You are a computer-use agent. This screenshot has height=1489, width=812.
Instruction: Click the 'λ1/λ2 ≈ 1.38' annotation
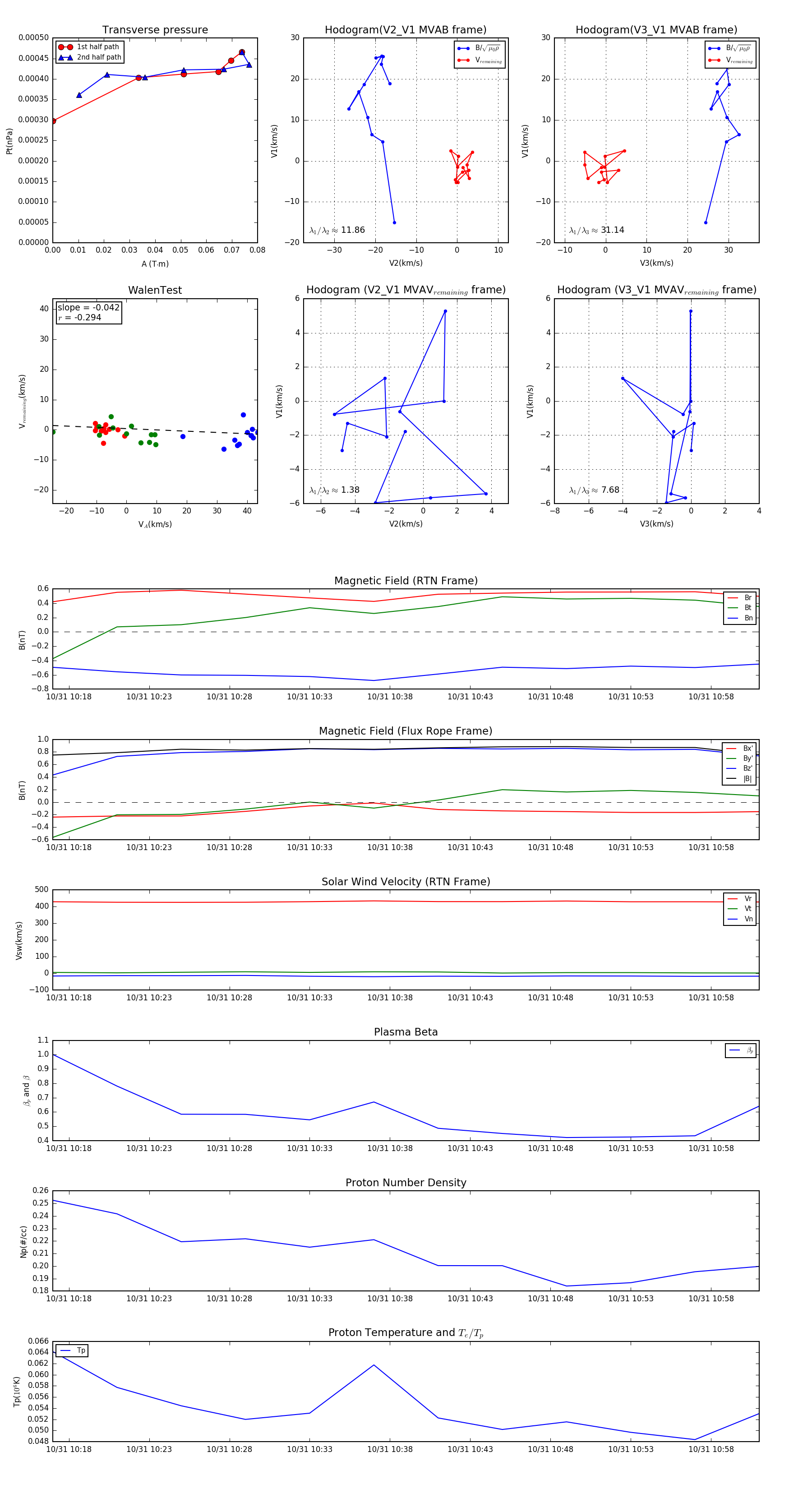click(334, 490)
